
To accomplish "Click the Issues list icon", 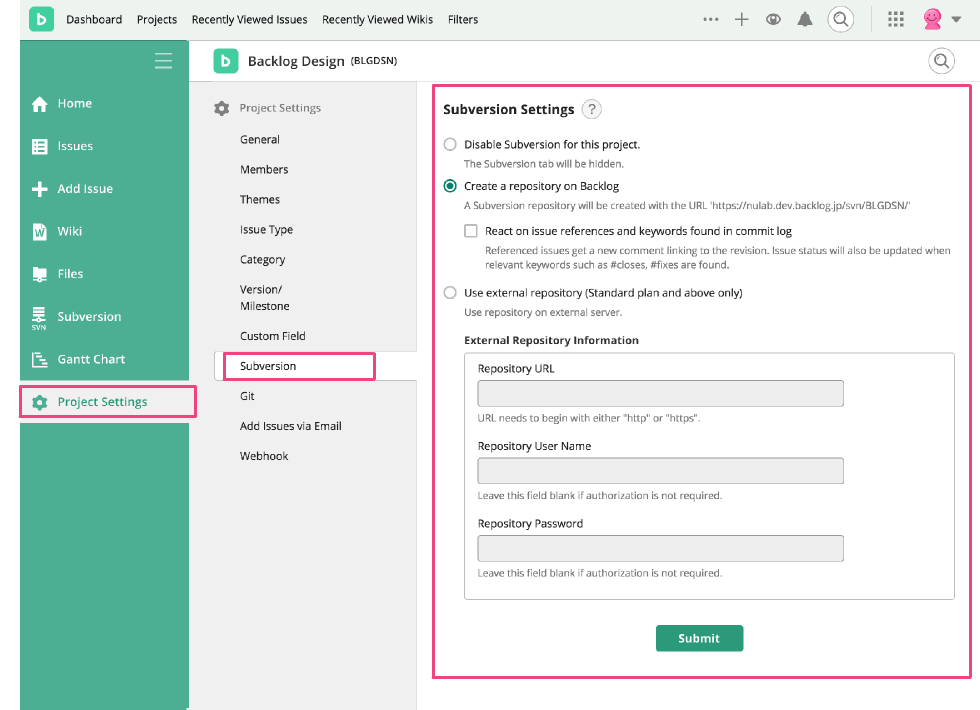I will point(39,146).
